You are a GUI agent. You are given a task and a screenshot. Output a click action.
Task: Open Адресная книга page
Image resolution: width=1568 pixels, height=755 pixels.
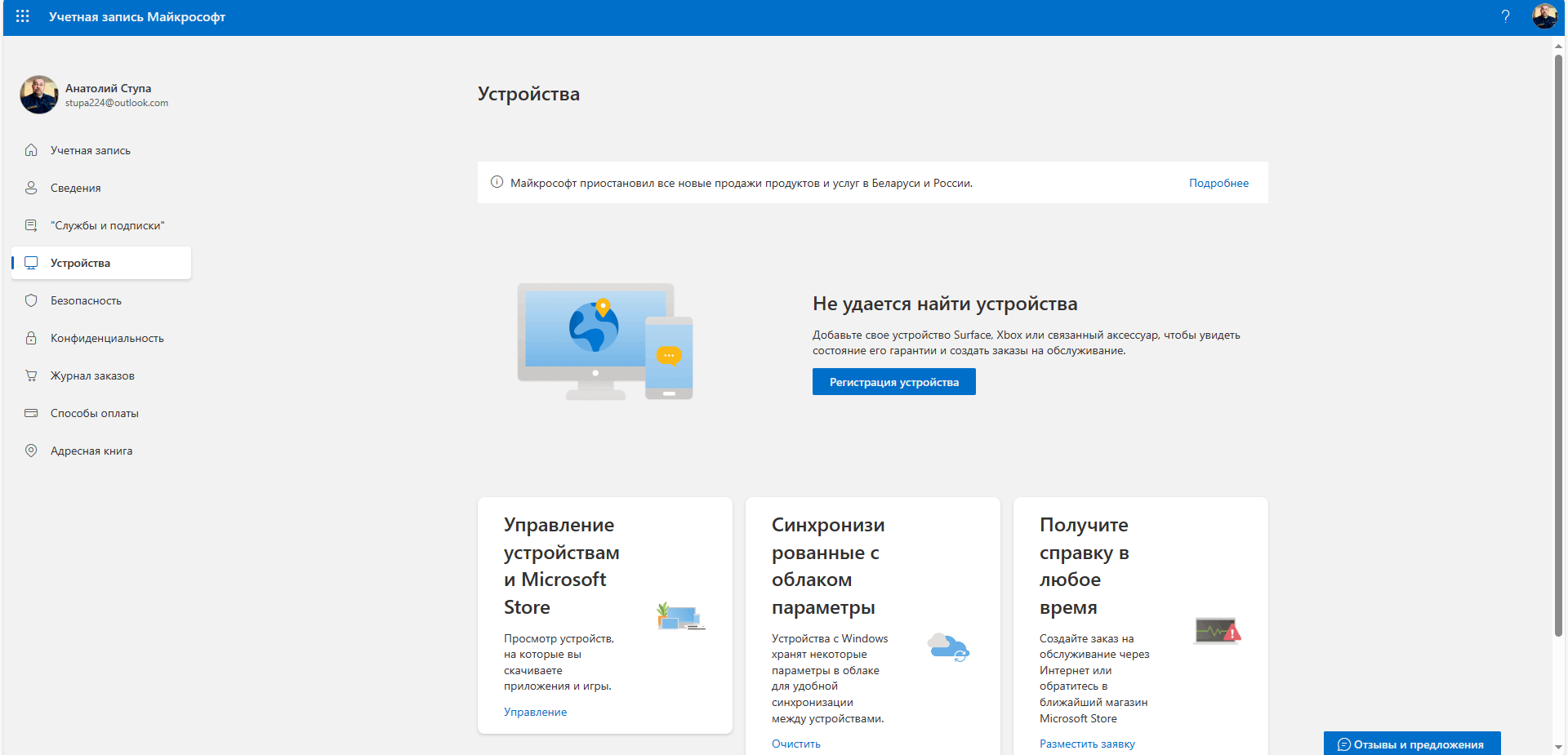101,451
